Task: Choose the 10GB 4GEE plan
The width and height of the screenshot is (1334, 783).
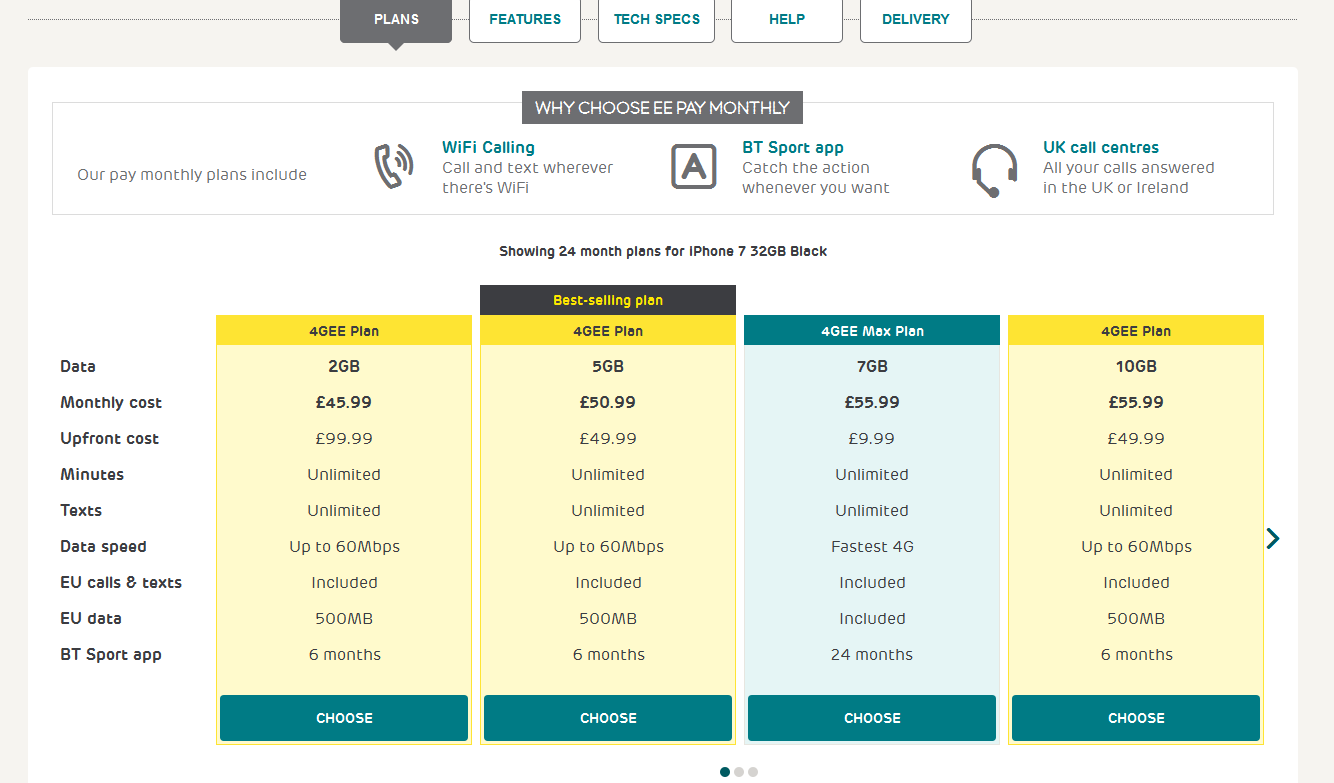Action: pyautogui.click(x=1136, y=718)
